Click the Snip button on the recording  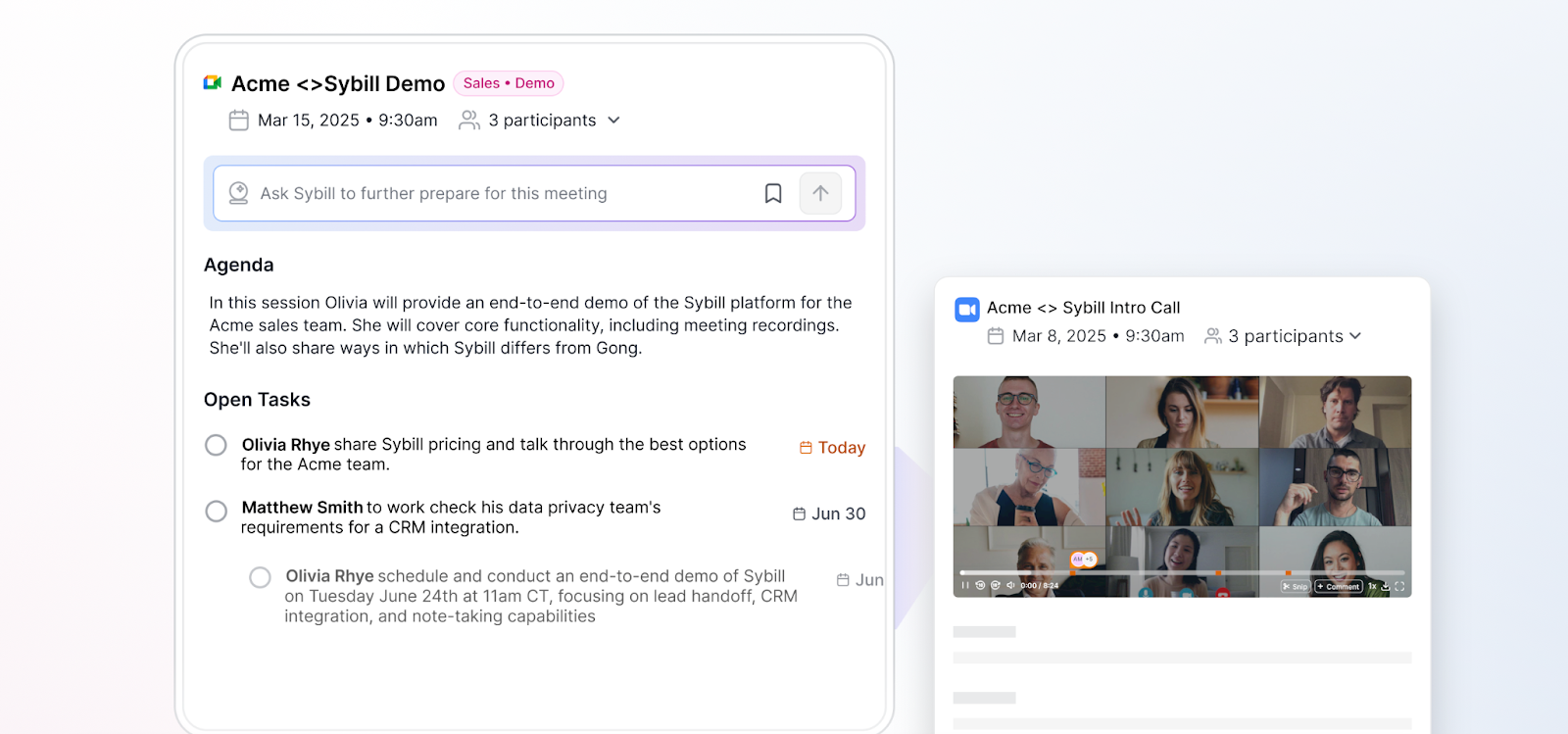(x=1296, y=587)
